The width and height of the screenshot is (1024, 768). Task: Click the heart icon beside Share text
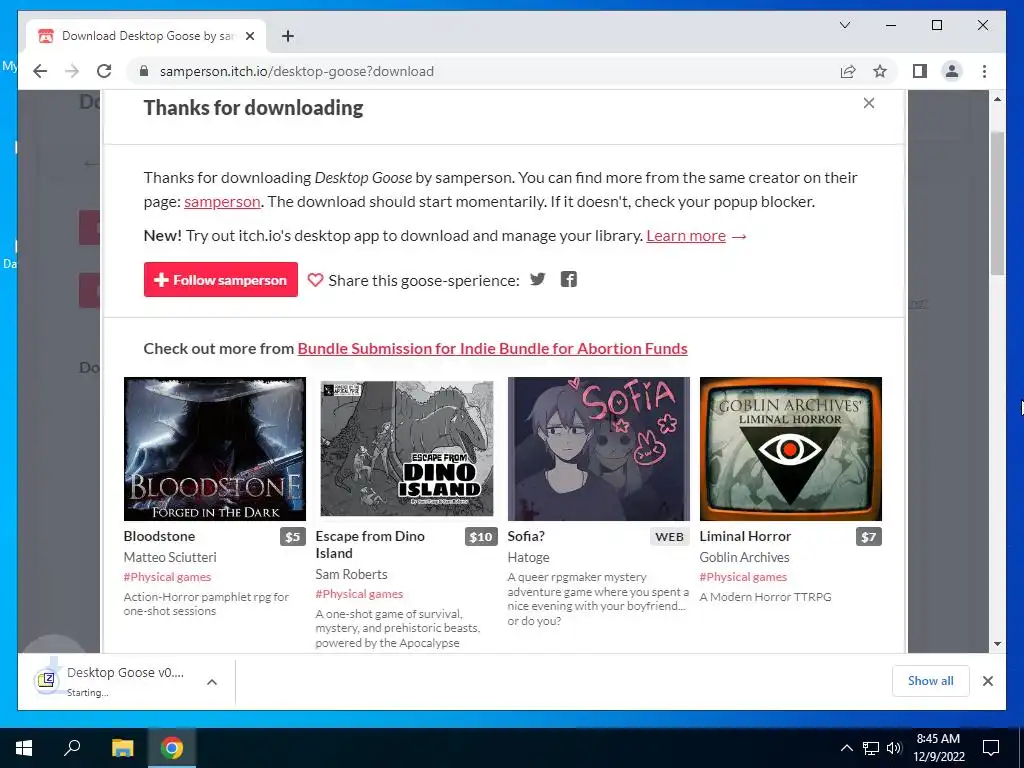pyautogui.click(x=315, y=280)
